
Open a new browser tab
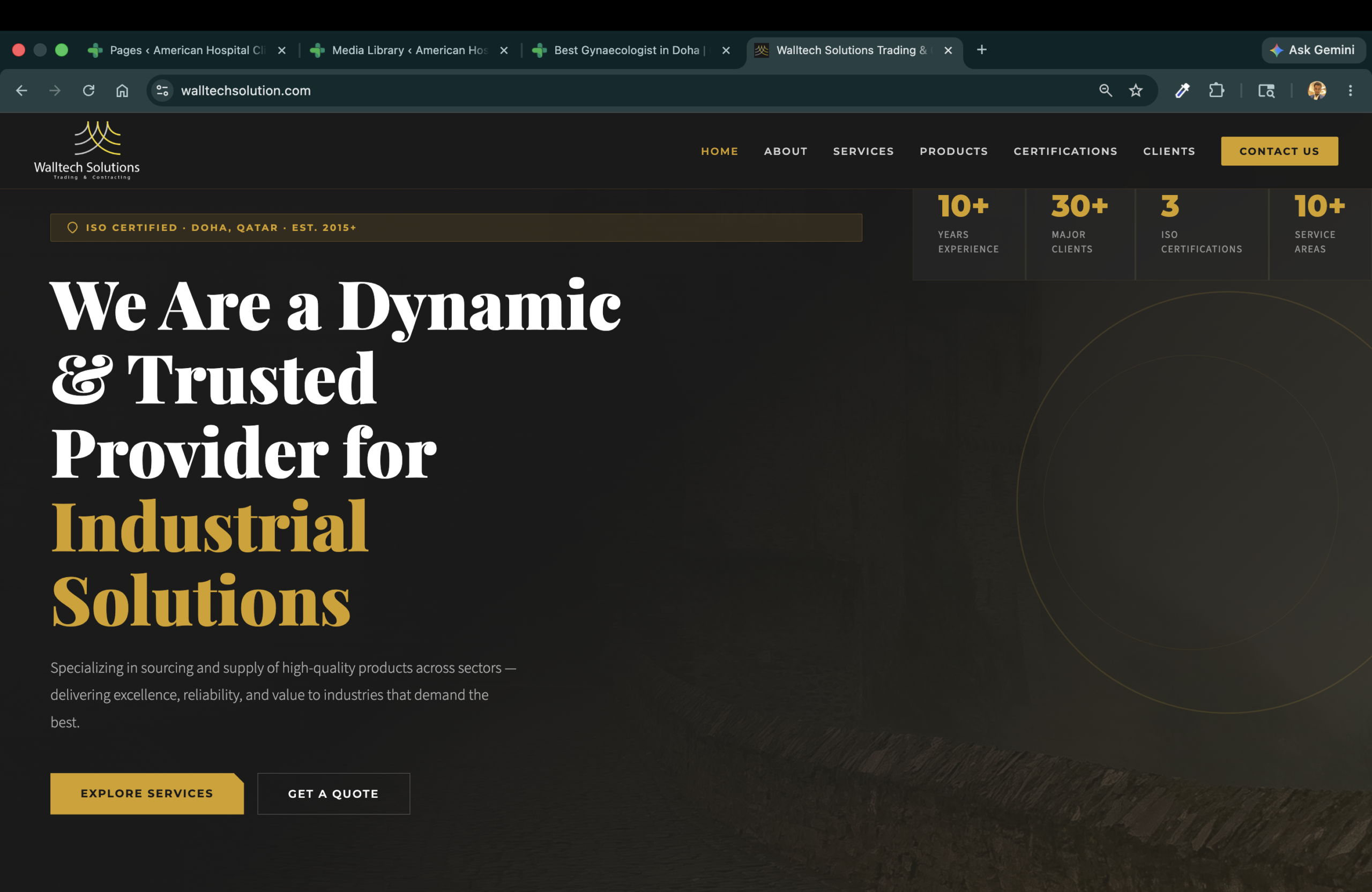pyautogui.click(x=982, y=50)
